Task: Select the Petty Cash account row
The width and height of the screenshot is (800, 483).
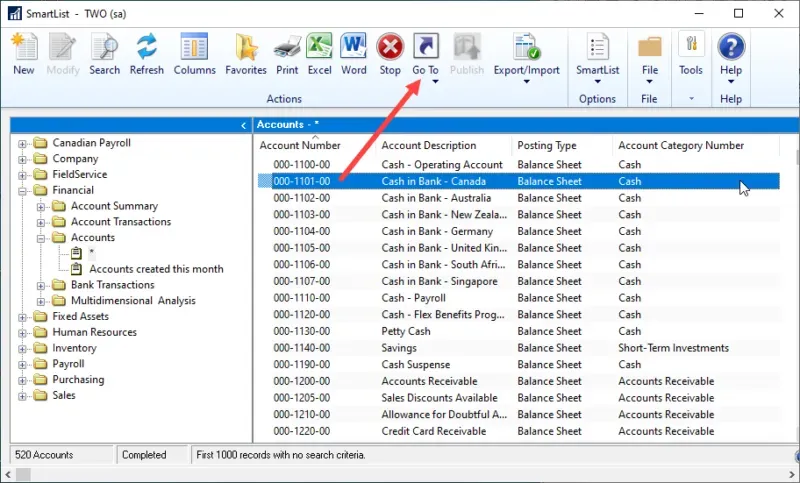Action: click(x=518, y=331)
